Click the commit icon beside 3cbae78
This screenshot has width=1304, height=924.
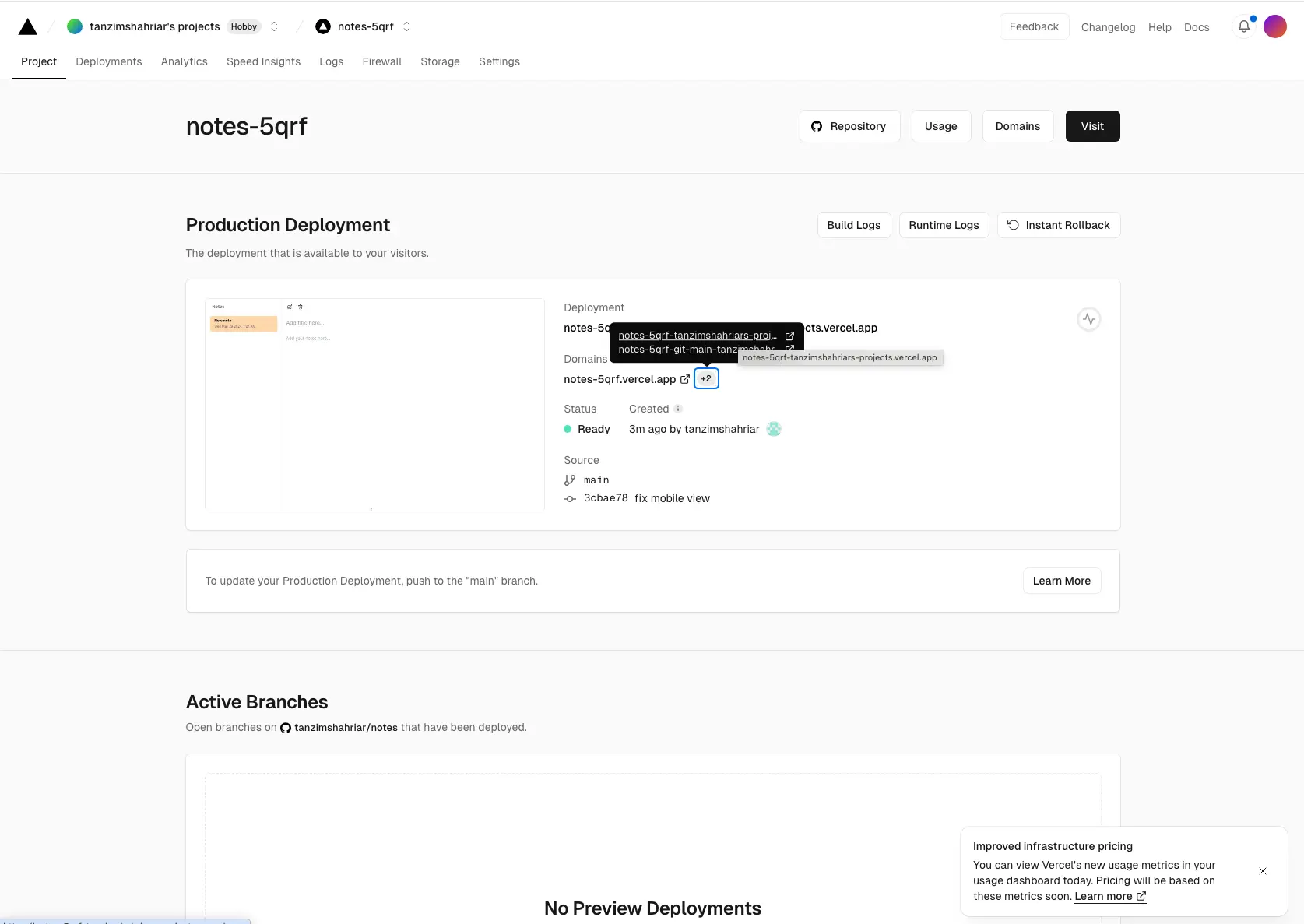click(570, 499)
